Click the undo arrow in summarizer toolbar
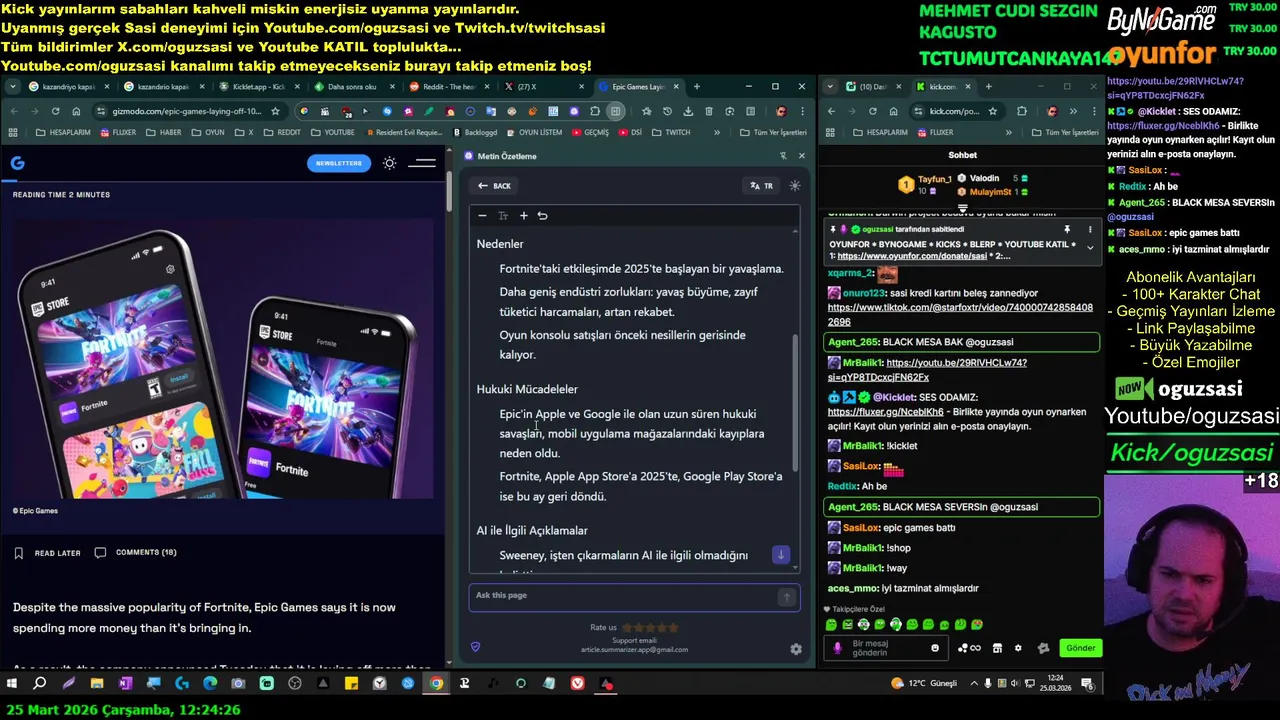 (x=542, y=215)
